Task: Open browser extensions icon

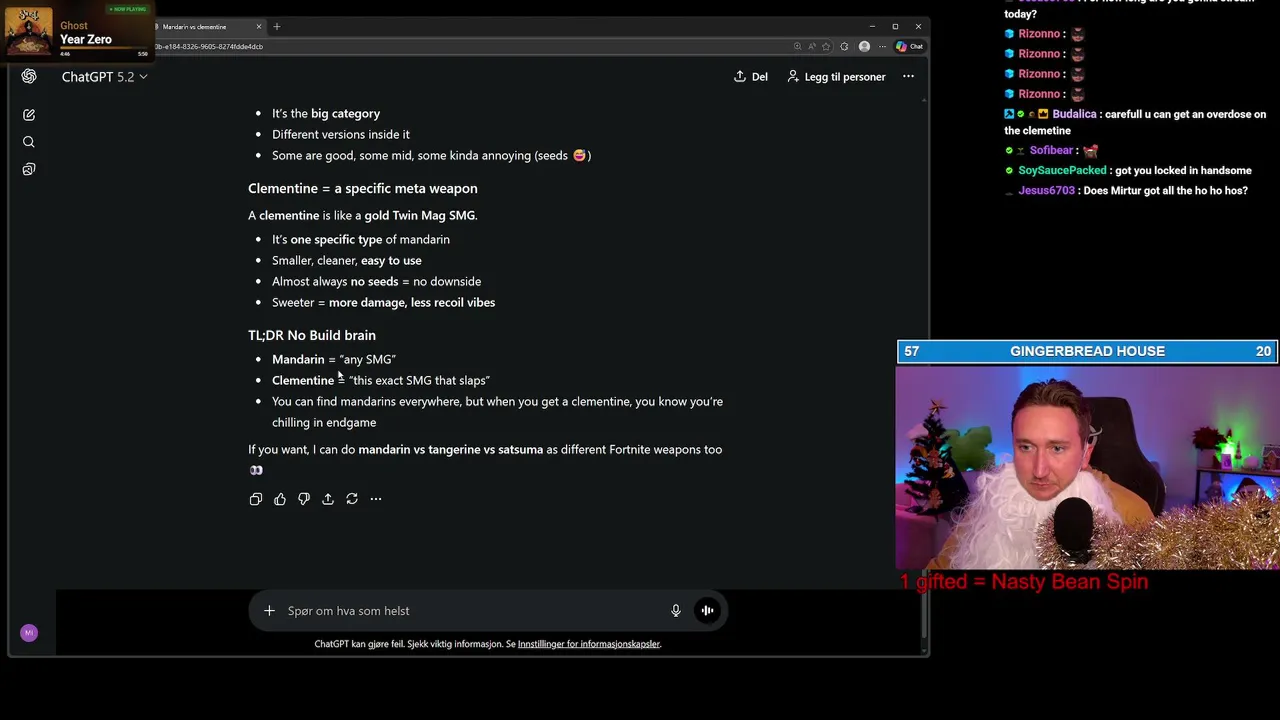Action: click(x=844, y=46)
